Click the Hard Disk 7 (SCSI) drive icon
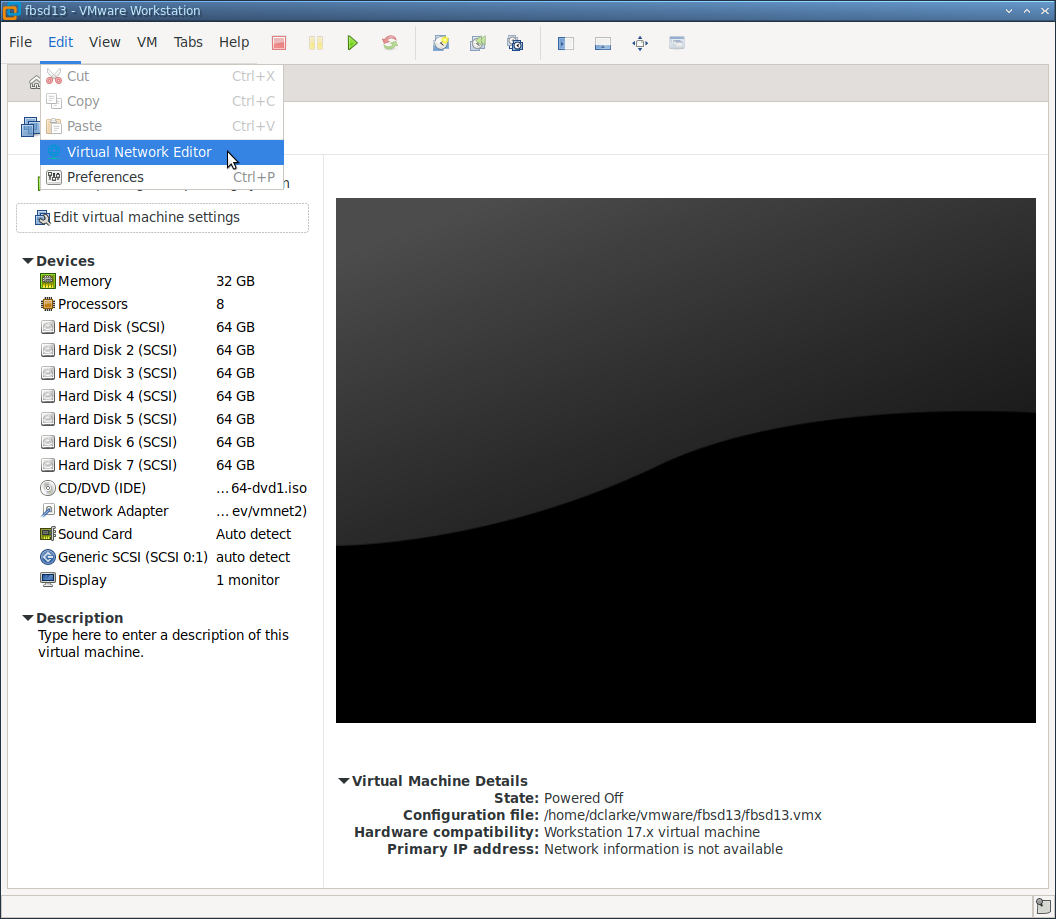 coord(48,465)
